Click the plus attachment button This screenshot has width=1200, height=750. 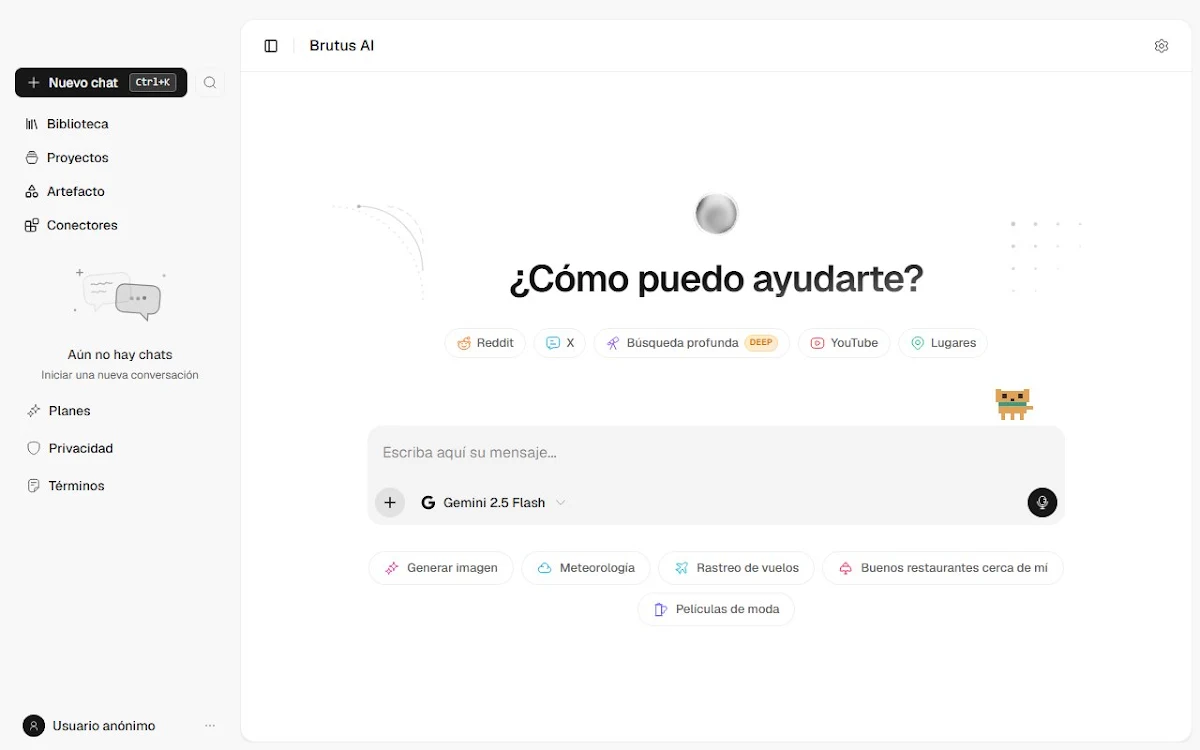[390, 503]
